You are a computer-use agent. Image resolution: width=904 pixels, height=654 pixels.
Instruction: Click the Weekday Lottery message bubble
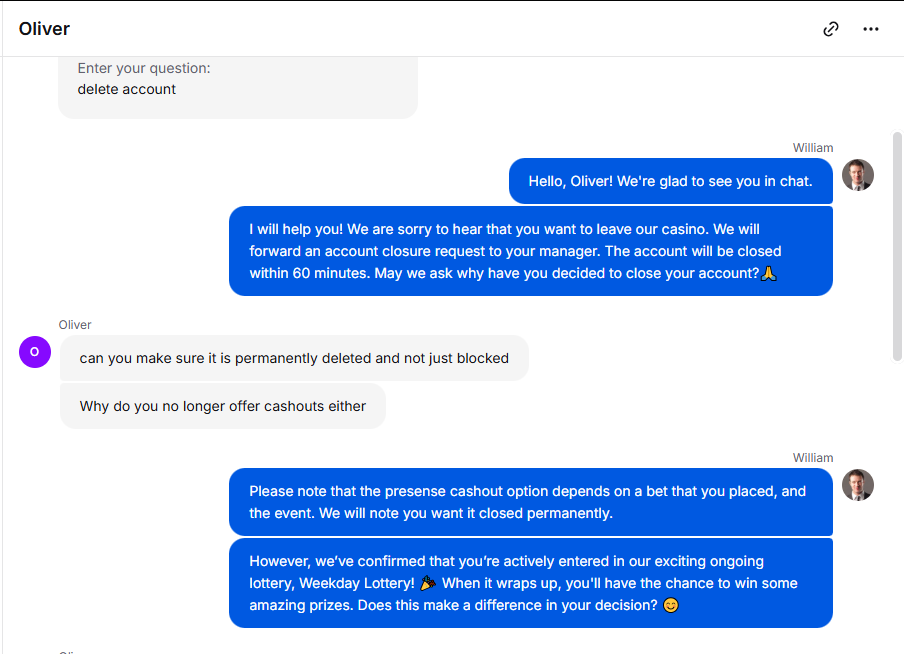pos(530,583)
